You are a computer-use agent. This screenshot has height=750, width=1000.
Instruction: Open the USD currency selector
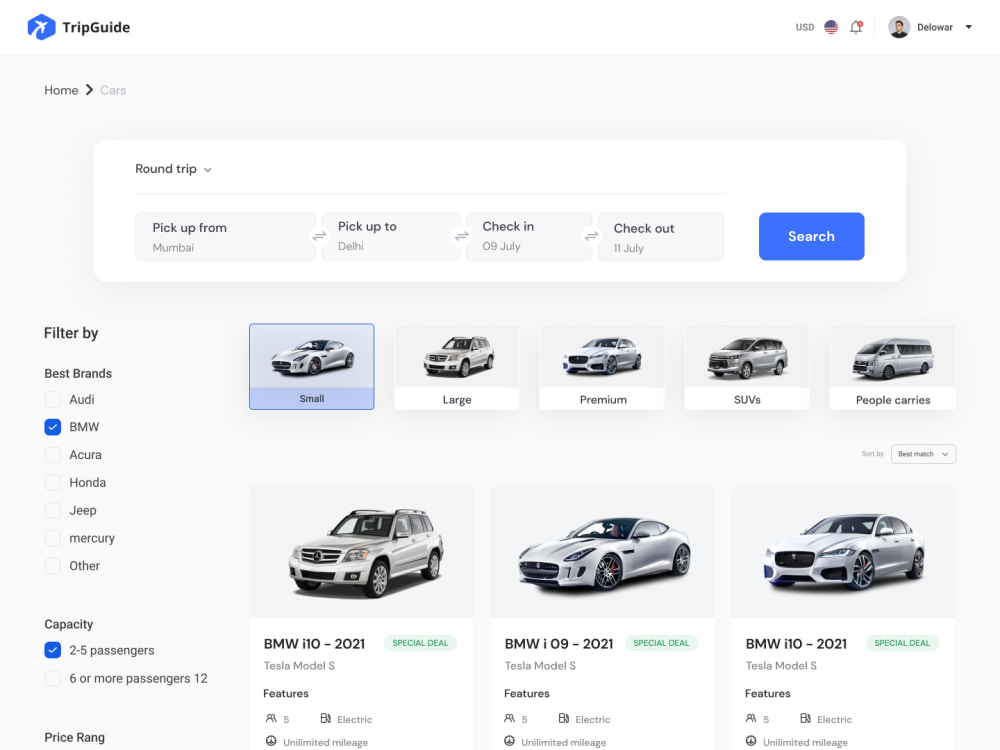pyautogui.click(x=805, y=27)
